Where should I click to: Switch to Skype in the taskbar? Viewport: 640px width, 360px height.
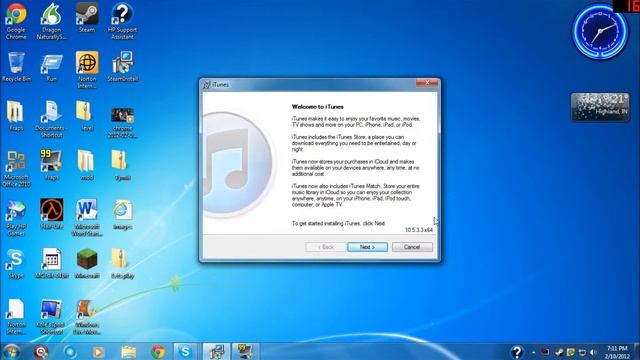tap(185, 352)
